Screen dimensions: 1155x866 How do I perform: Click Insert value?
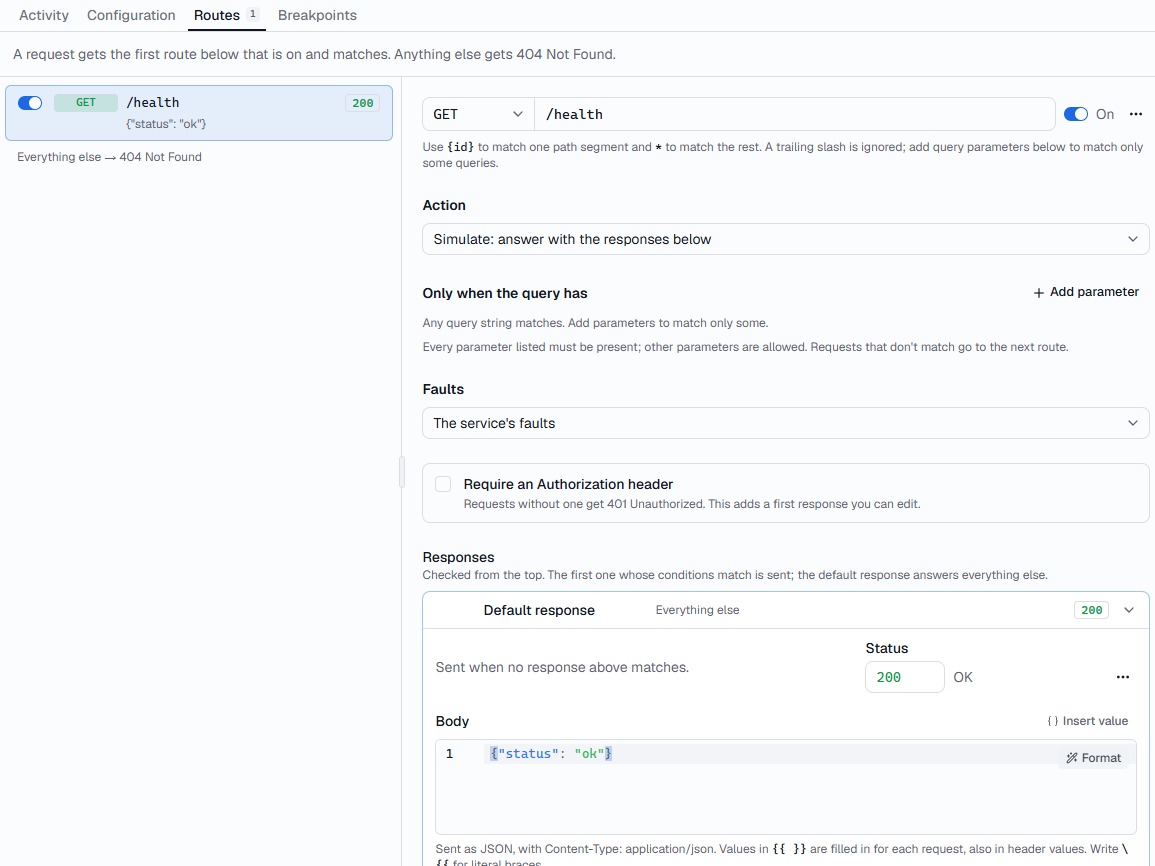(x=1087, y=721)
